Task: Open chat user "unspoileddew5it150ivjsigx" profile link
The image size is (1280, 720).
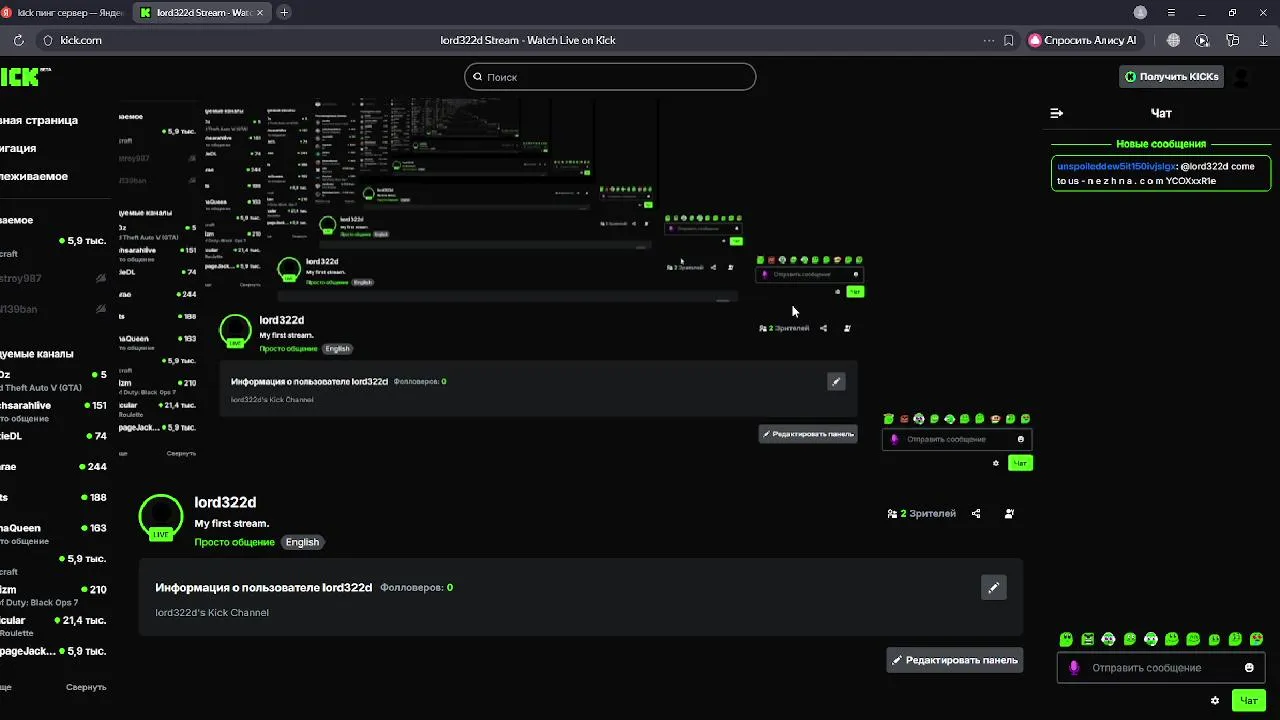Action: pos(1116,167)
